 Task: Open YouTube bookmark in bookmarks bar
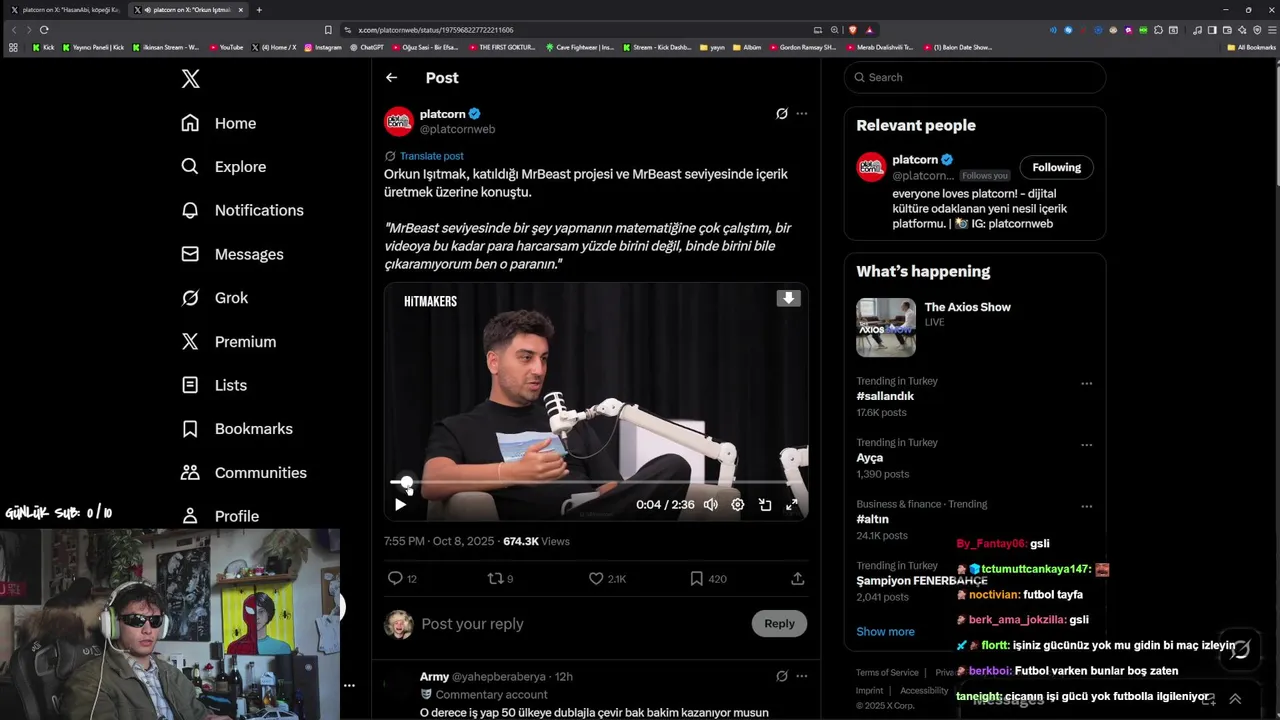[x=226, y=47]
